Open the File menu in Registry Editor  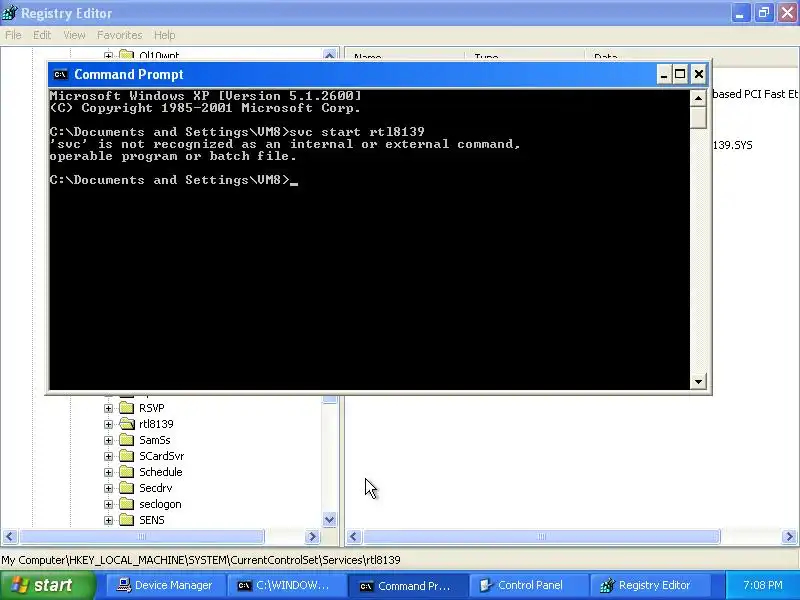pos(13,35)
